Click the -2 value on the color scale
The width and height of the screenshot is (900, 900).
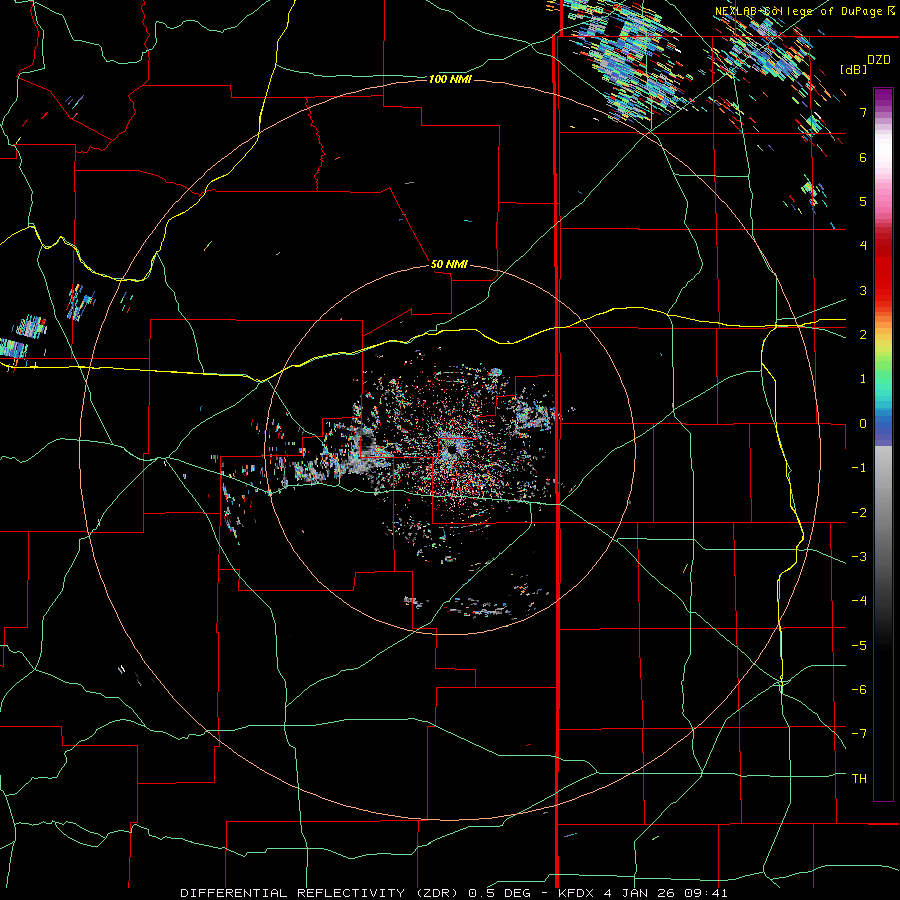point(859,513)
